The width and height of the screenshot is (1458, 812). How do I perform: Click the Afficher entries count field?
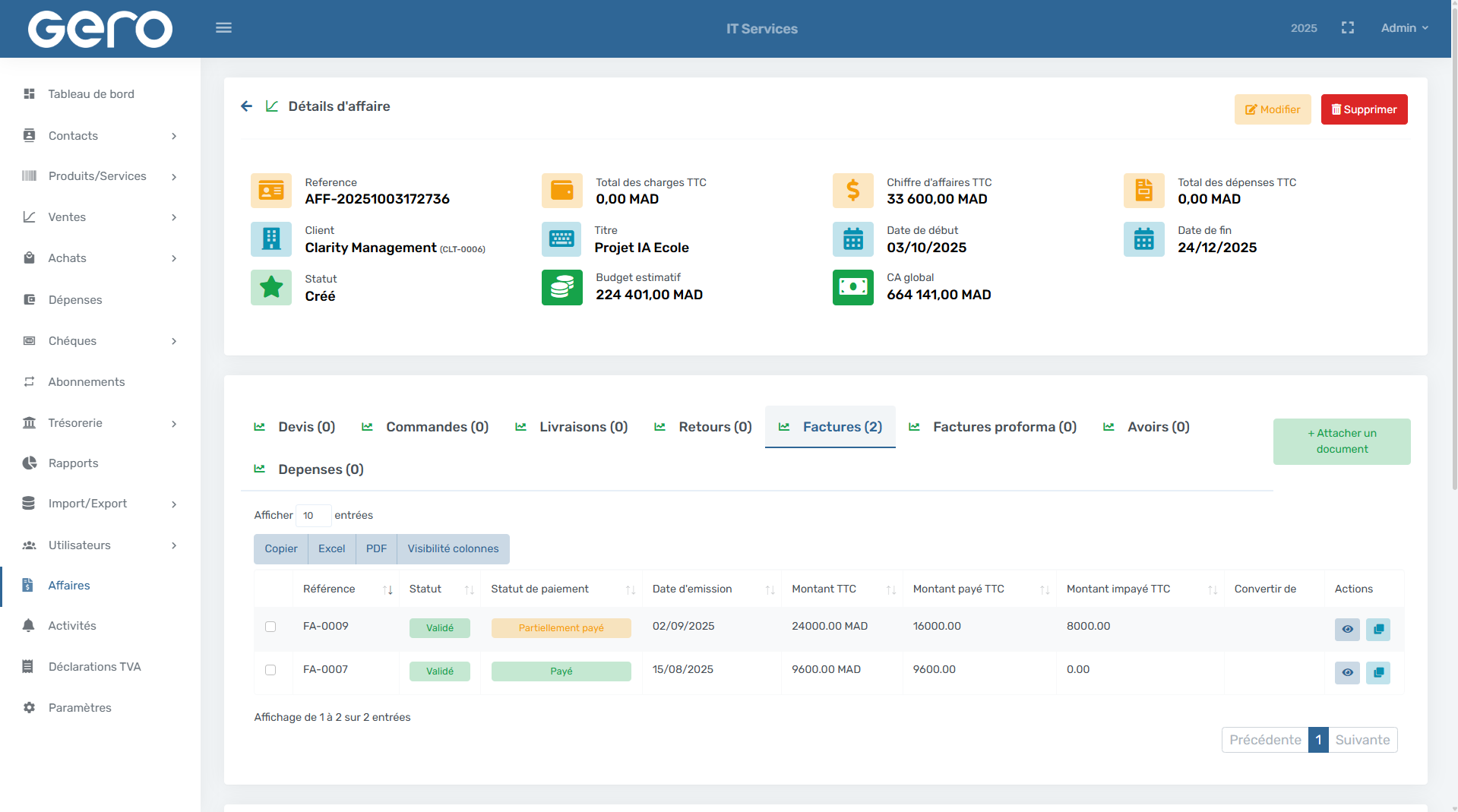point(312,516)
